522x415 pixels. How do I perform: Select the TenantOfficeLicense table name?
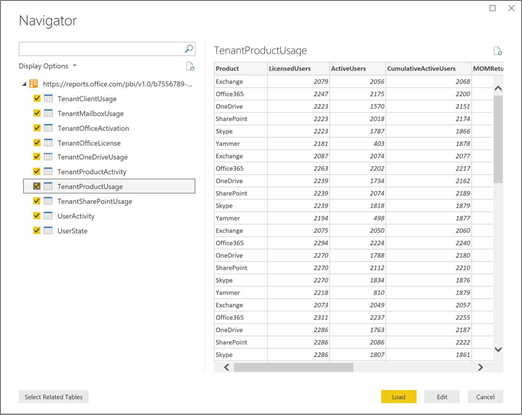[x=89, y=143]
